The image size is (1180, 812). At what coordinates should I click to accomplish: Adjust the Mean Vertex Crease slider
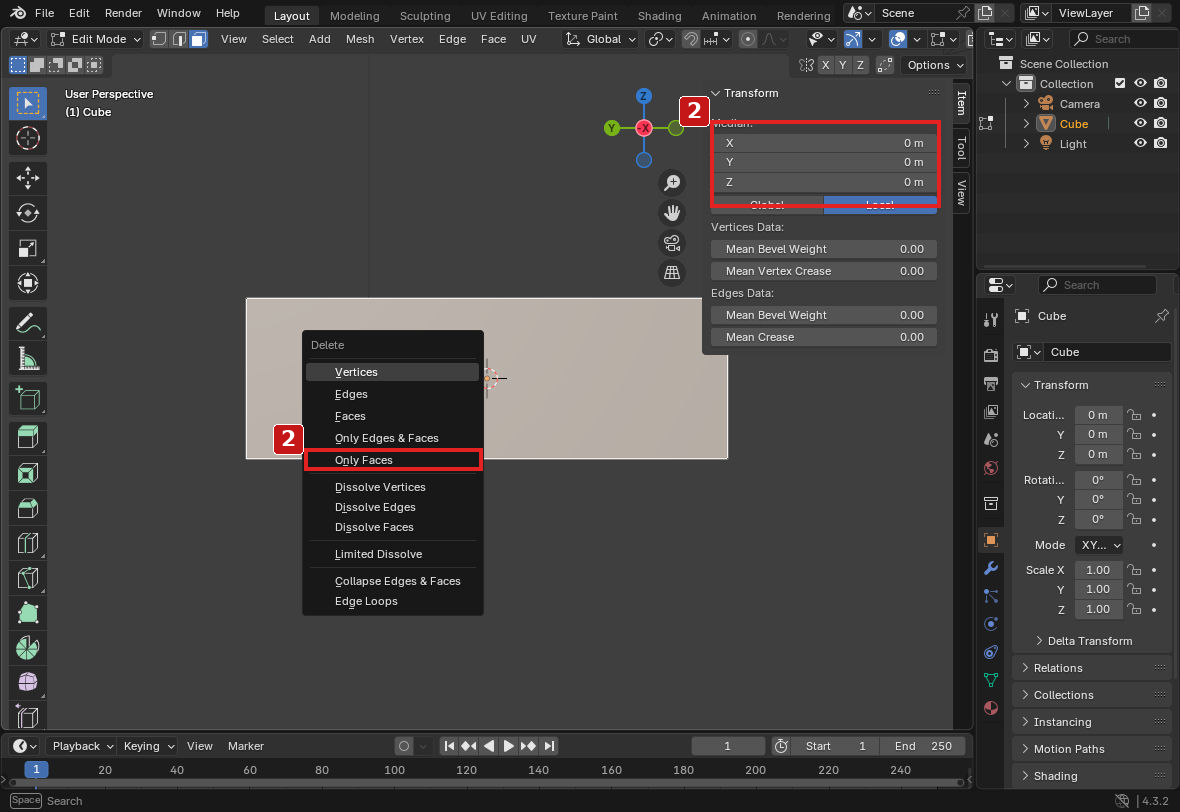tap(823, 271)
